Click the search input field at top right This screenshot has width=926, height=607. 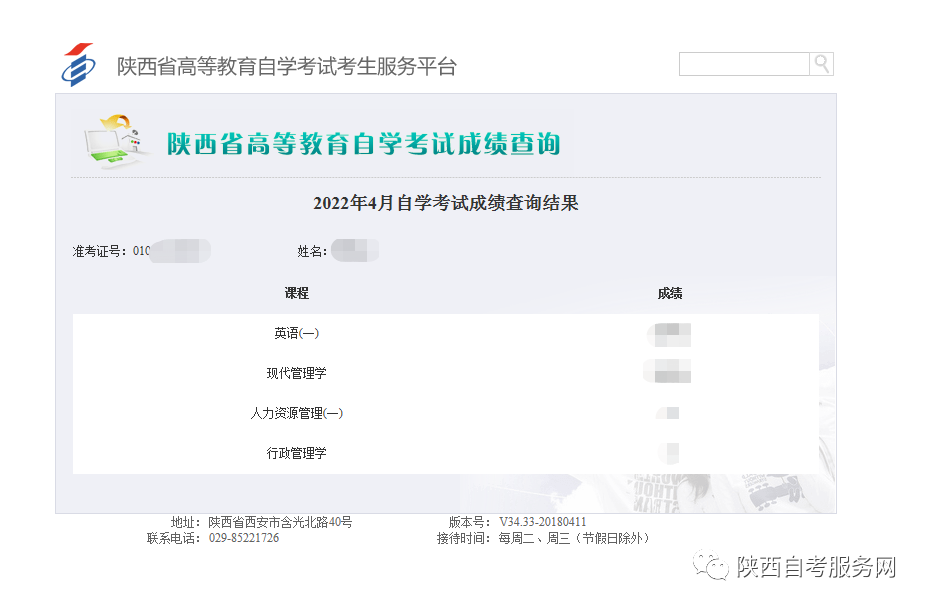pos(744,64)
